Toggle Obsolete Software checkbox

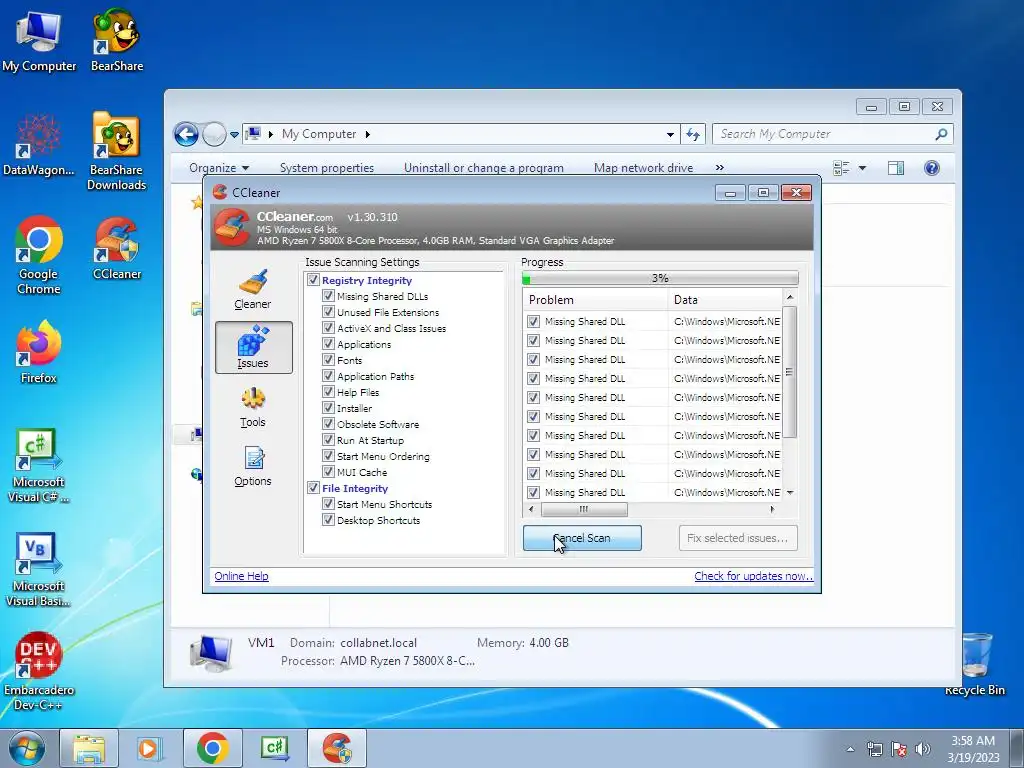tap(328, 424)
